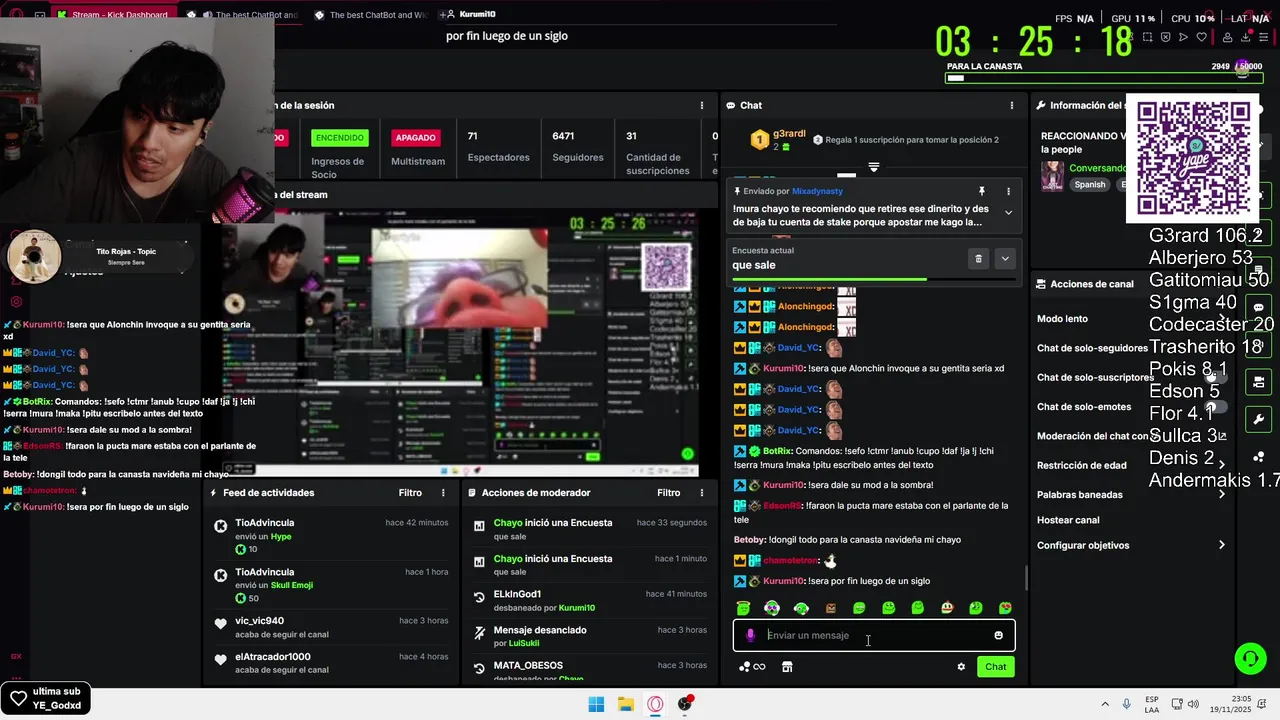Insert the brown box emote
Viewport: 1280px width, 720px height.
click(830, 608)
